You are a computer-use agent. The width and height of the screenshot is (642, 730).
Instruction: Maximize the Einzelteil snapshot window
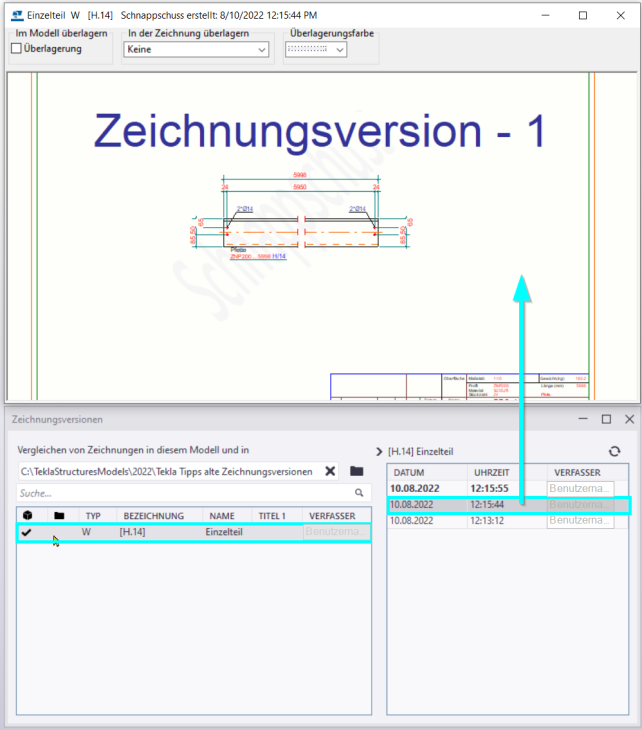tap(583, 15)
